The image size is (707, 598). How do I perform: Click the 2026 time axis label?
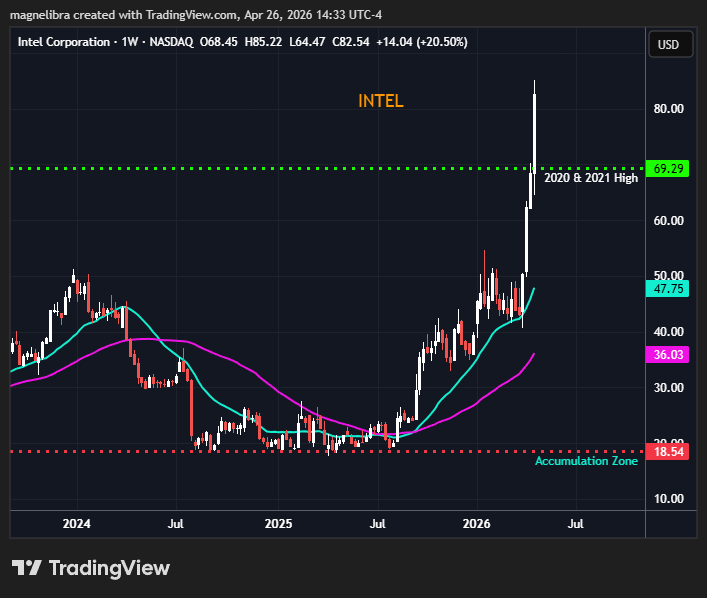coord(477,524)
